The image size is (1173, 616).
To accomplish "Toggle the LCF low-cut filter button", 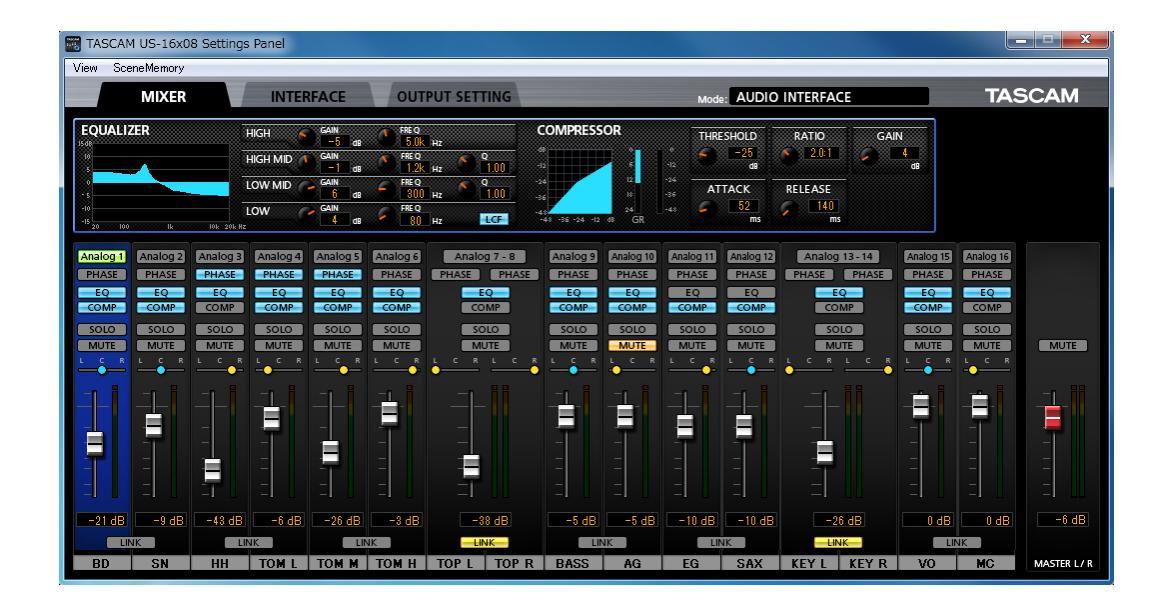I will click(493, 218).
